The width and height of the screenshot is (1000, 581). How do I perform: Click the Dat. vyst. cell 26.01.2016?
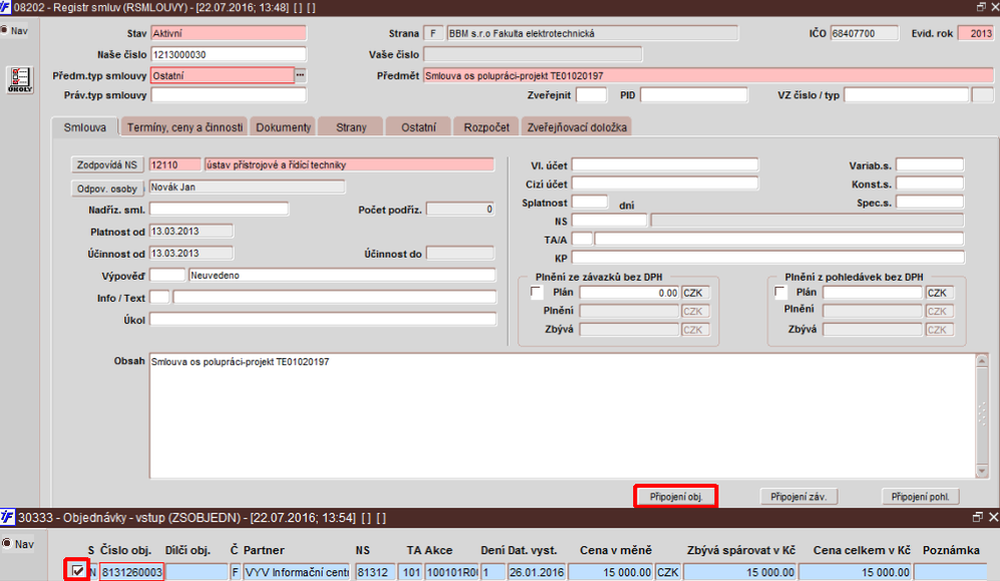point(536,571)
